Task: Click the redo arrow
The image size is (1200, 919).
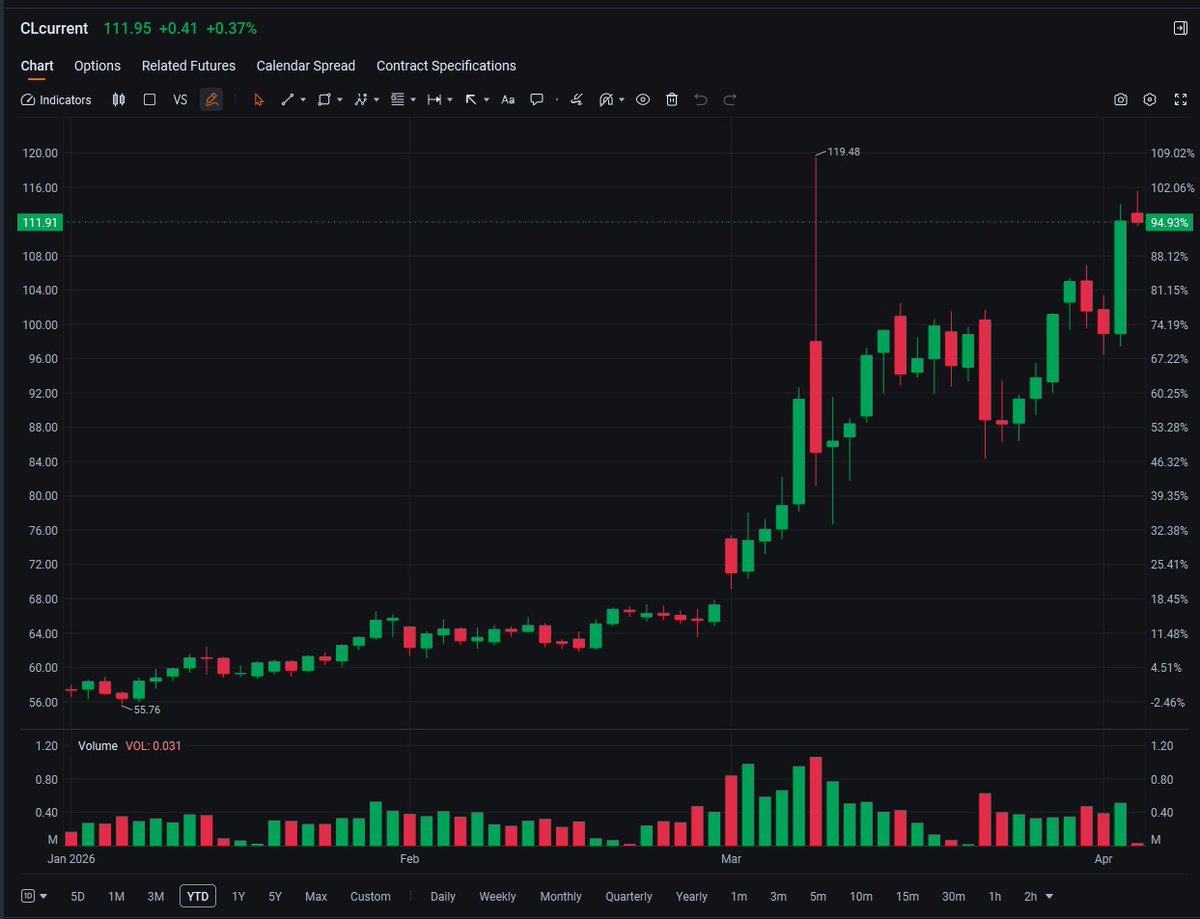Action: coord(730,100)
